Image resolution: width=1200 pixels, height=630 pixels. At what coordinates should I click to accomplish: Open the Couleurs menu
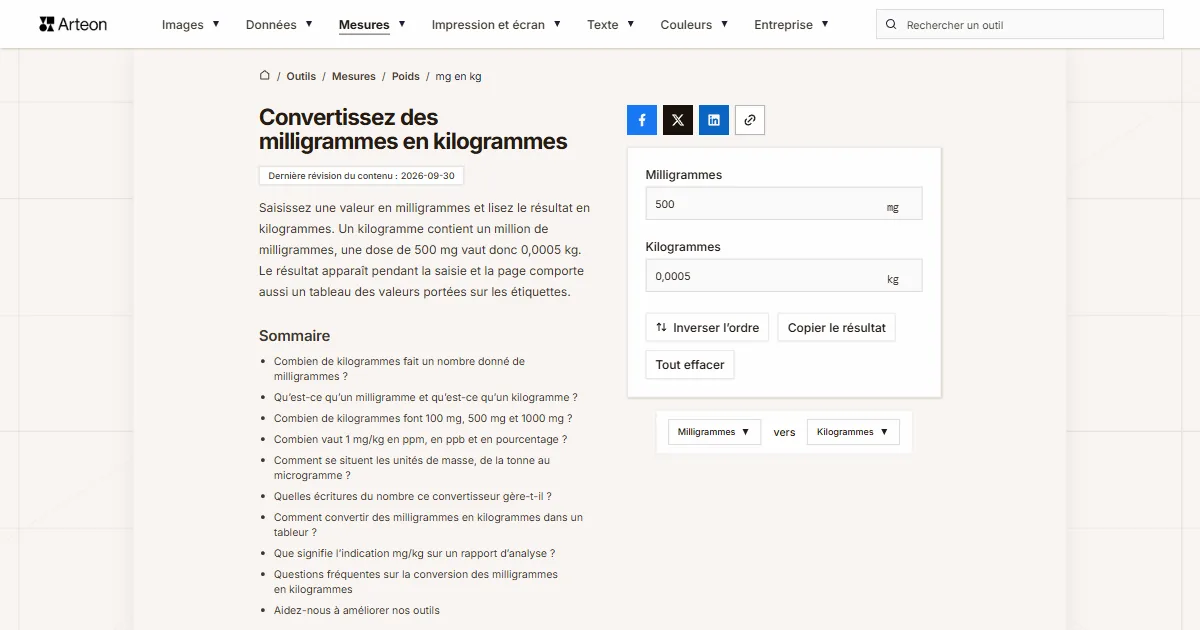pos(694,25)
